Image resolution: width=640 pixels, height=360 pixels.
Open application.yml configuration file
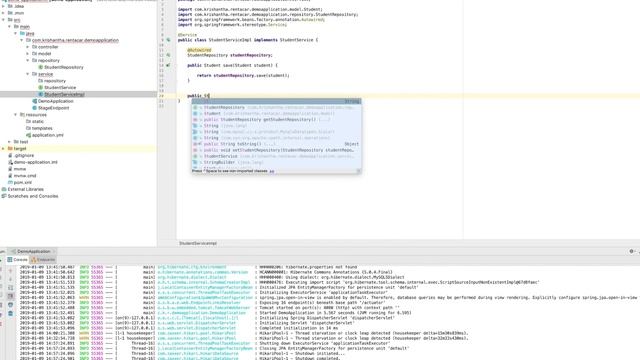48,135
